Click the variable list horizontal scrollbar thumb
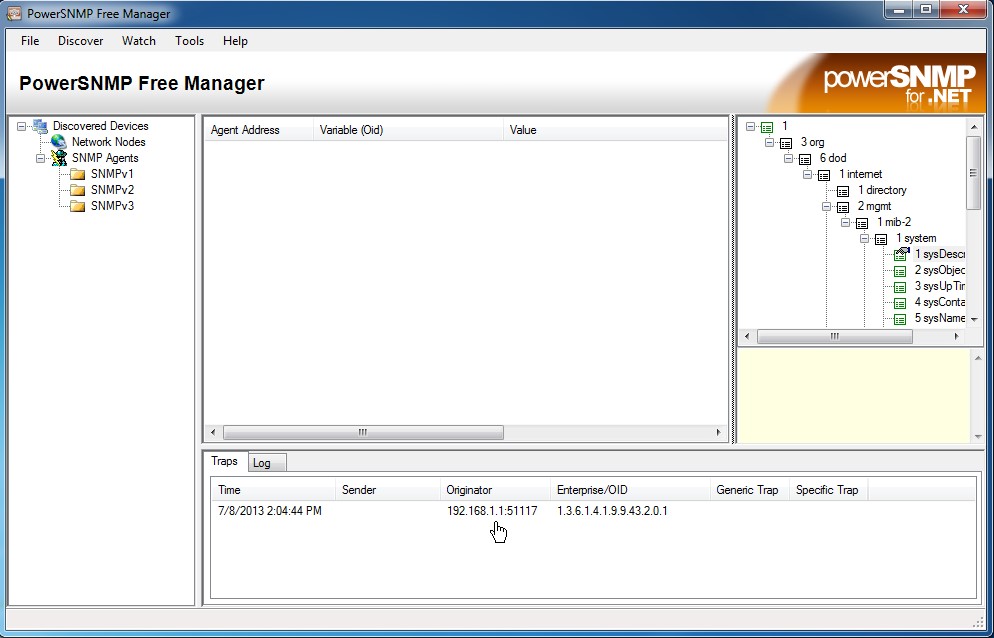Screen dimensions: 994x638 (x=363, y=433)
